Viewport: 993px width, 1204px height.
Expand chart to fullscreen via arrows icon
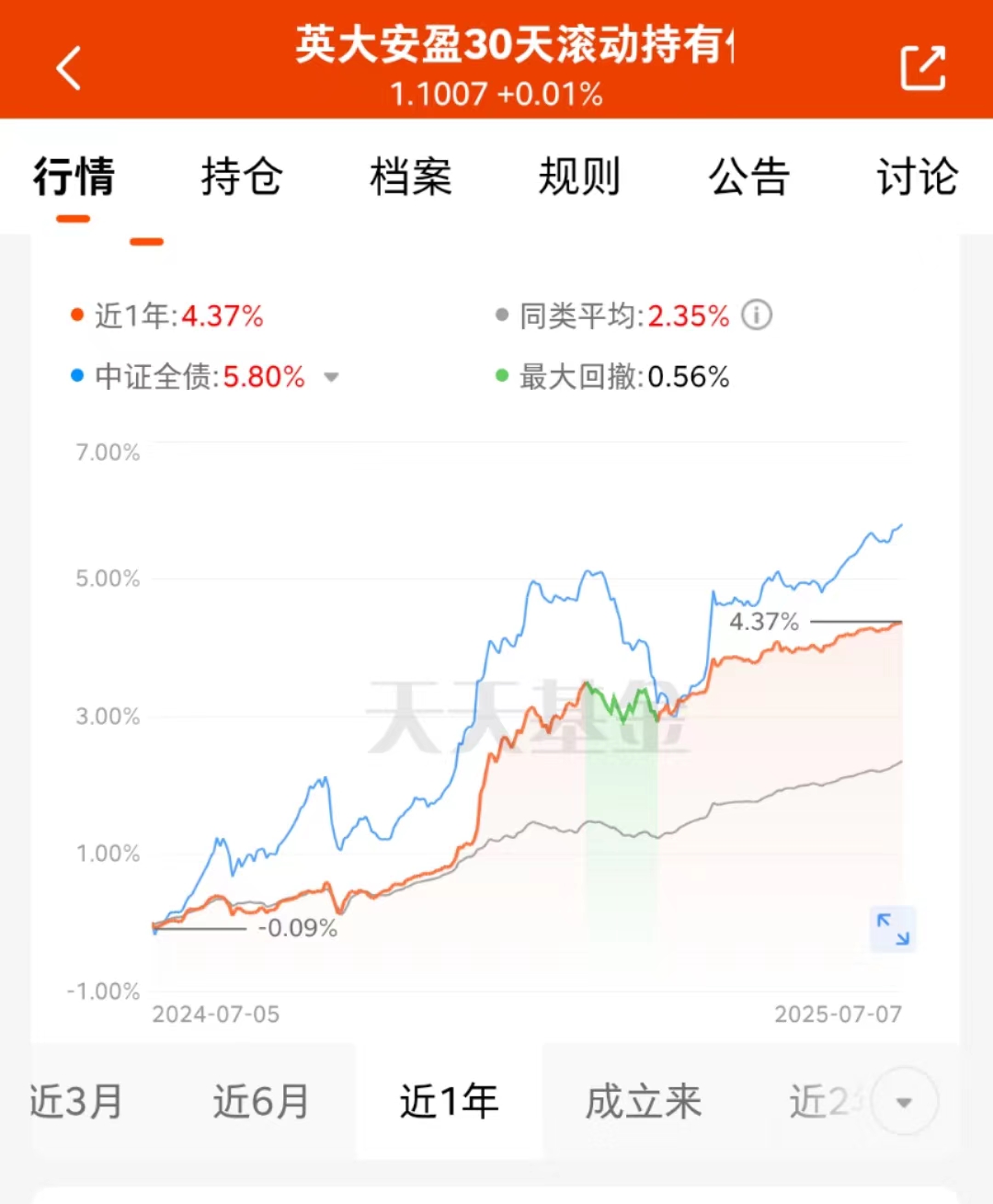(x=893, y=929)
